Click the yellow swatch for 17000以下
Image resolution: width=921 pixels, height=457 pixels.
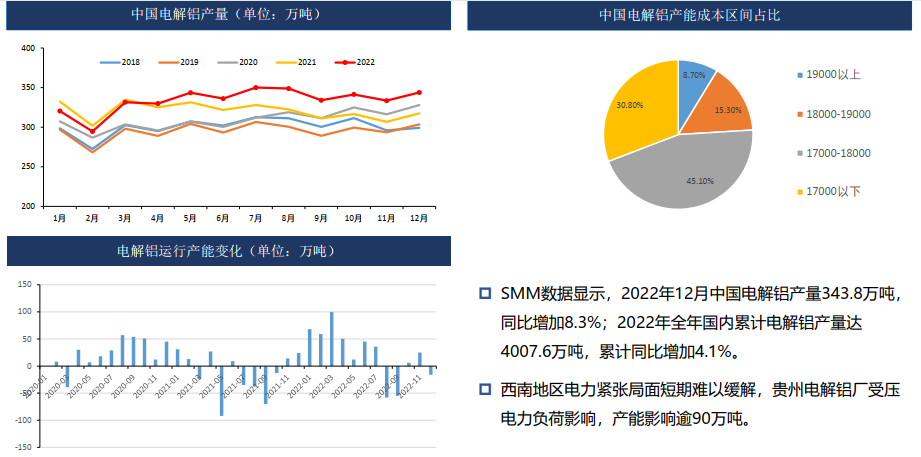(799, 191)
